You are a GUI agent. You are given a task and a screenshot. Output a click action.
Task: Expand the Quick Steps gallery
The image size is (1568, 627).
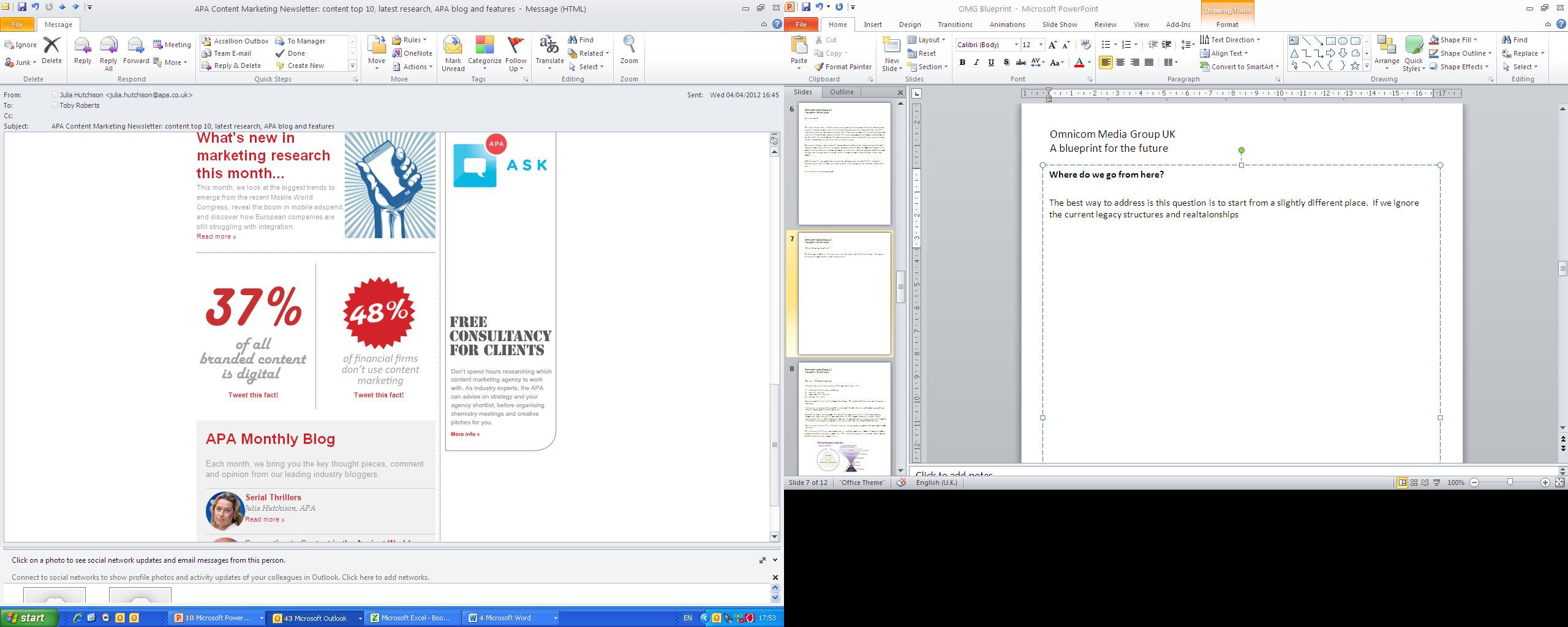pyautogui.click(x=352, y=66)
